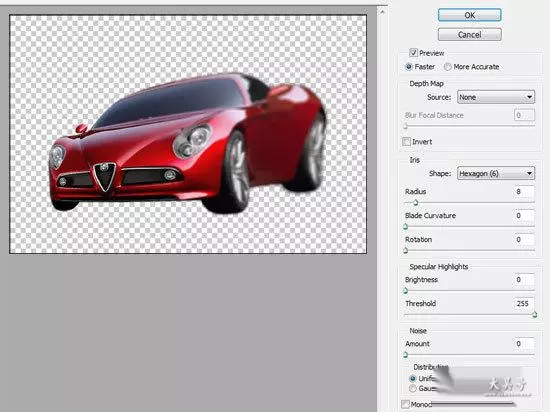Click the preview scrollbar up arrow
Image resolution: width=550 pixels, height=412 pixels.
[x=382, y=12]
